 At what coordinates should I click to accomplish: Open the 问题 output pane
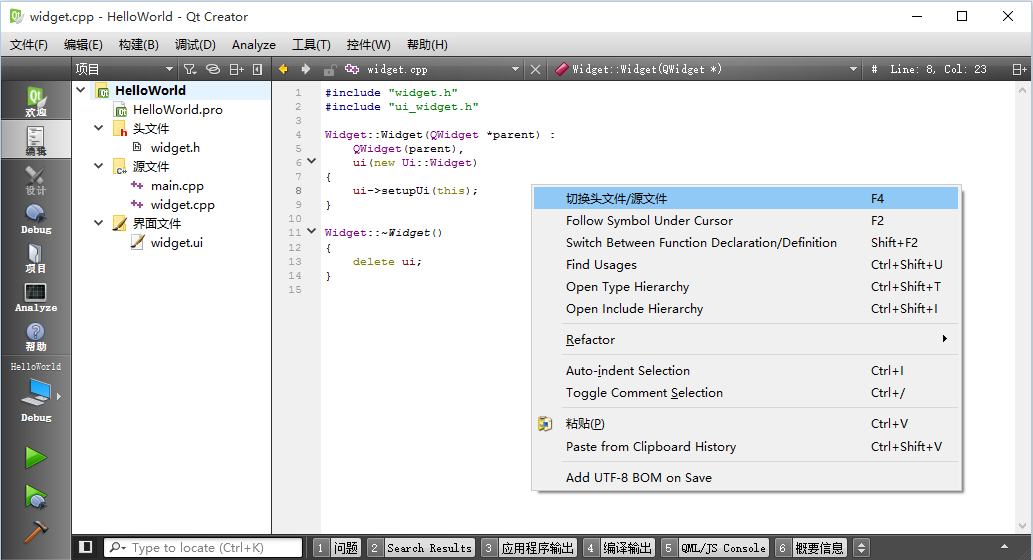(x=337, y=547)
